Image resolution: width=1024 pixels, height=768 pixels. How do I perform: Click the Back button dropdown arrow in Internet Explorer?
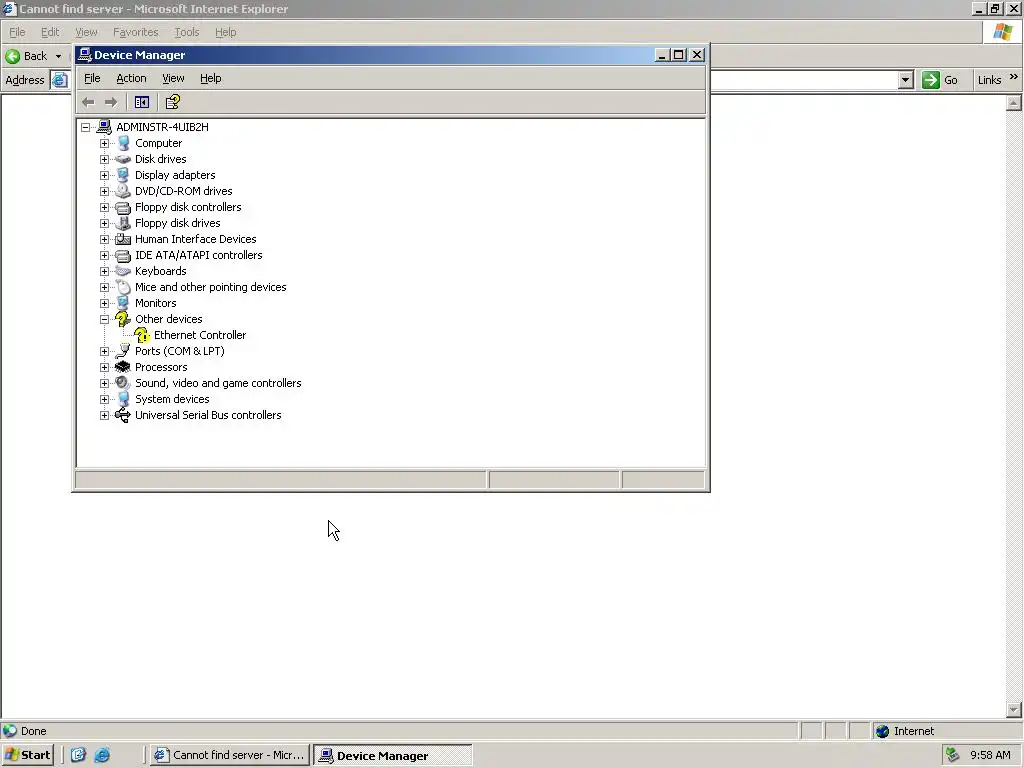(58, 56)
